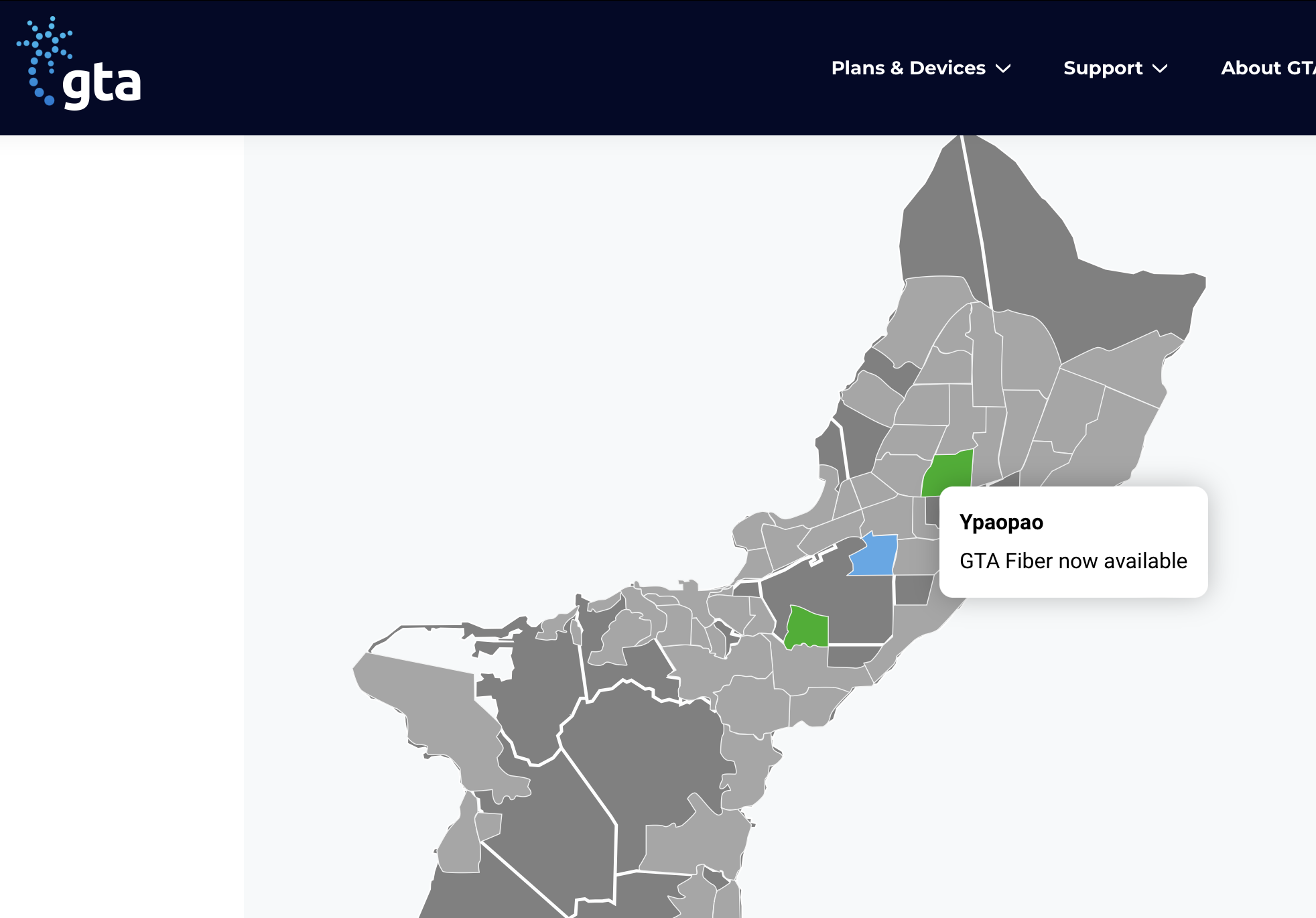Expand the Plans & Devices chevron arrow
The image size is (1316, 918).
pos(1003,68)
